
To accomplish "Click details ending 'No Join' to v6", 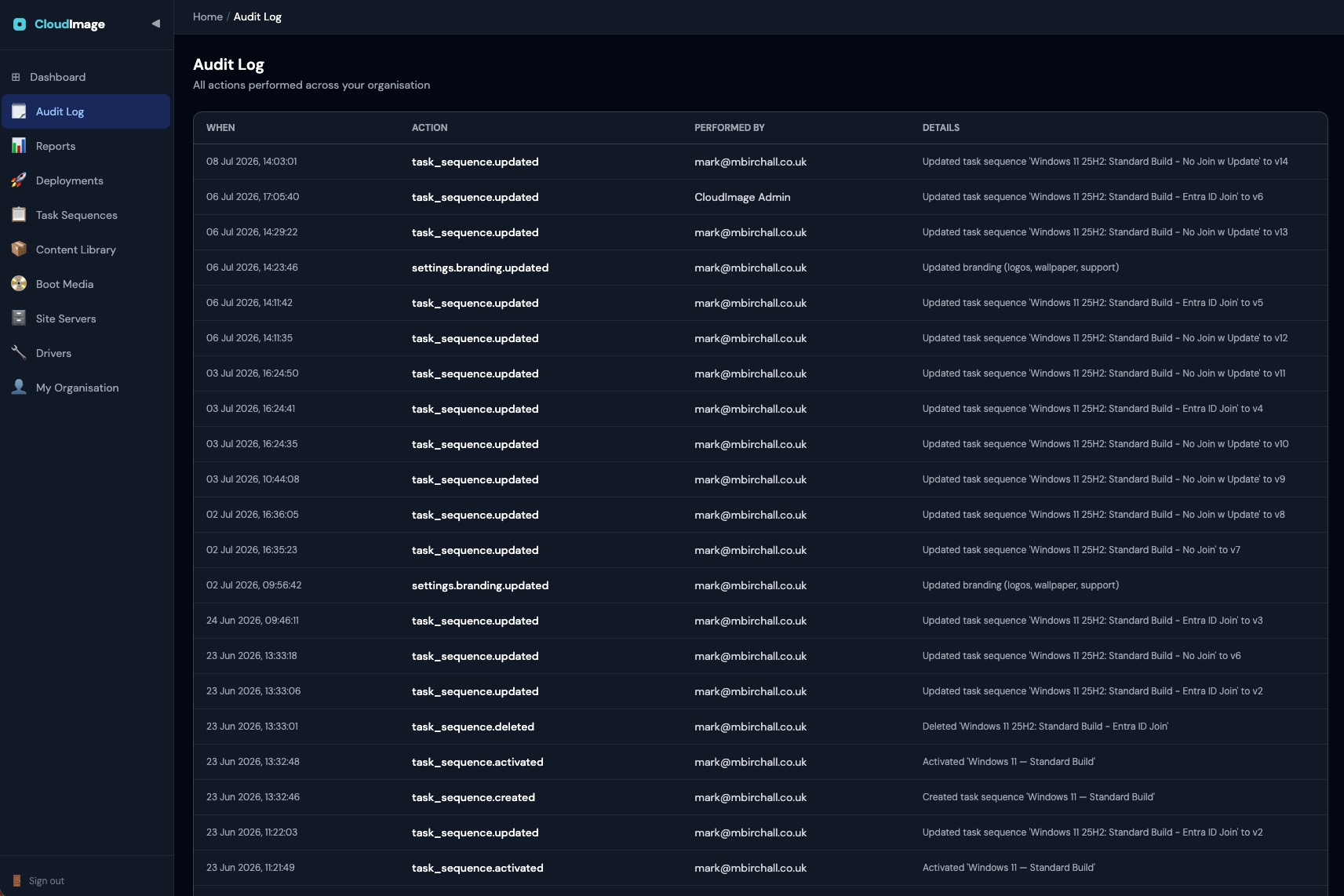I will [x=1082, y=656].
